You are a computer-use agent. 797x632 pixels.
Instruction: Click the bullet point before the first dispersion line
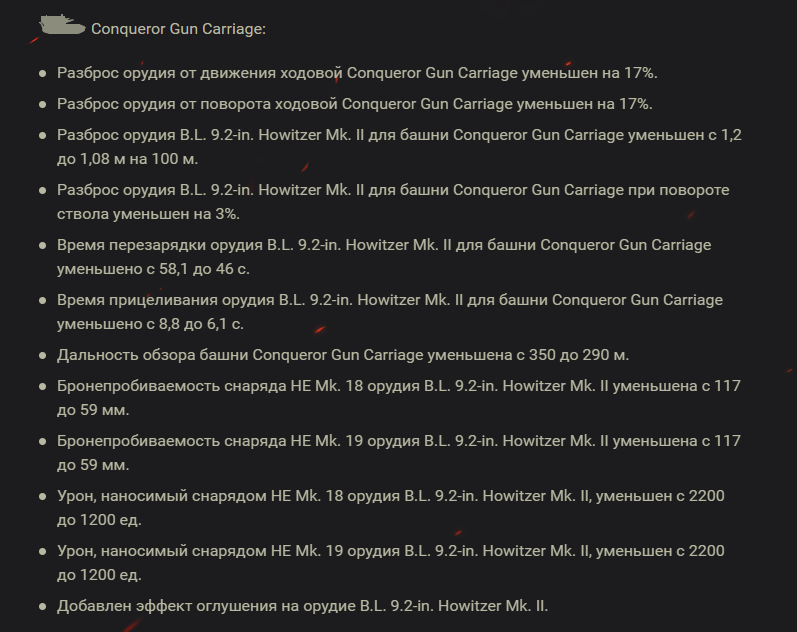[x=43, y=74]
